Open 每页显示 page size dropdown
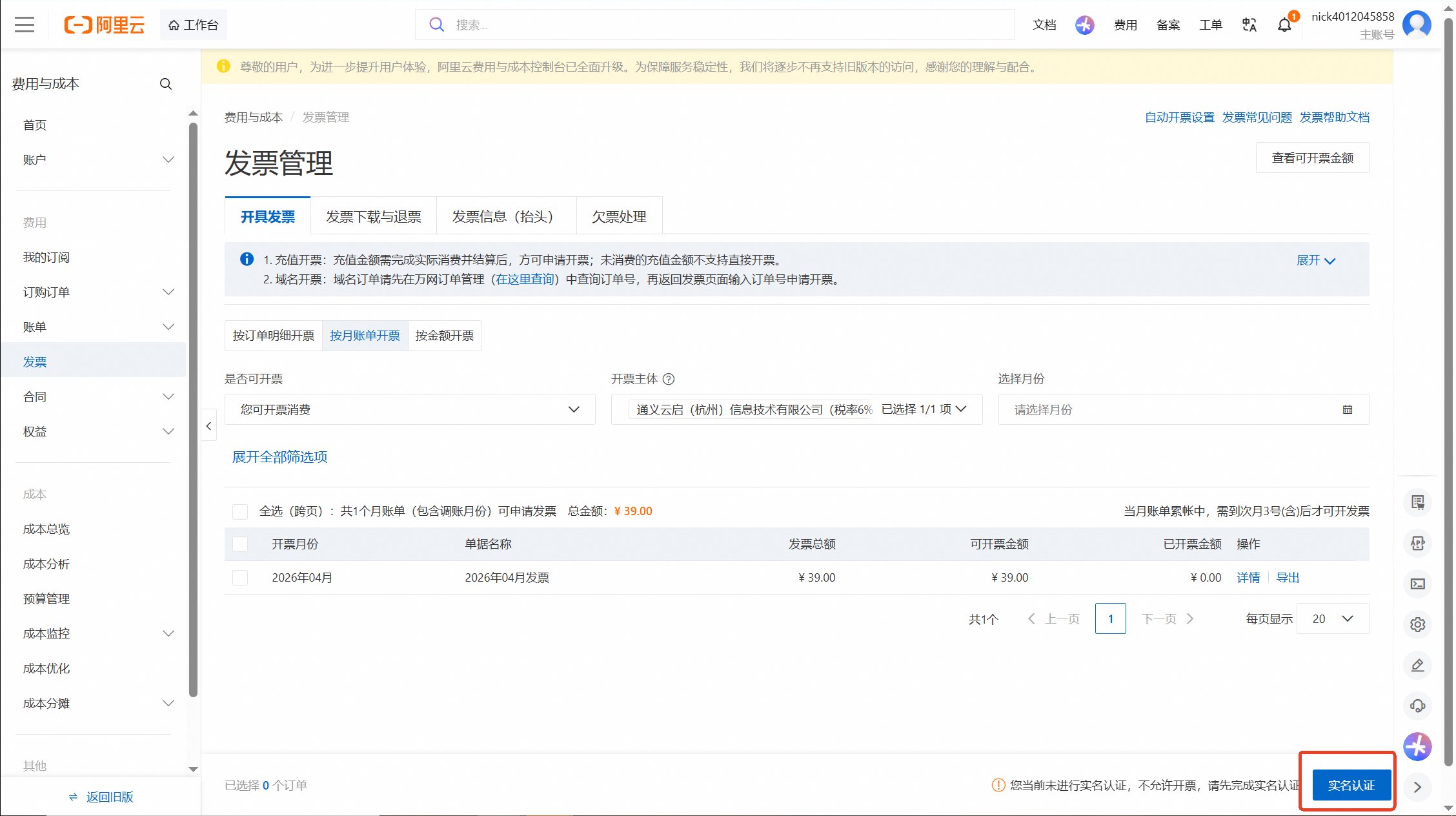This screenshot has height=816, width=1456. coord(1332,618)
